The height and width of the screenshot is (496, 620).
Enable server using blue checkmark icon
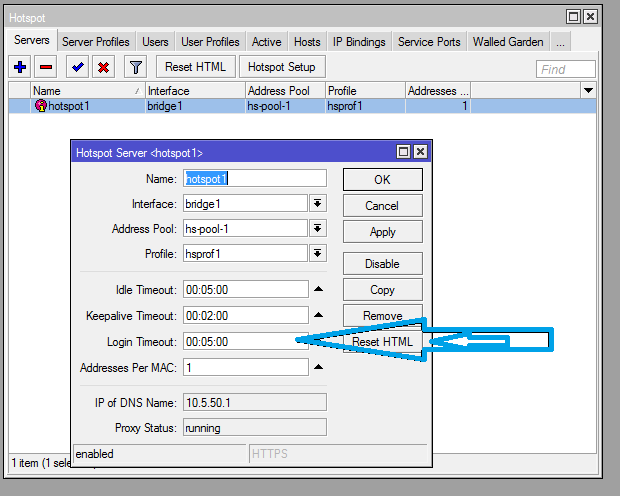tap(78, 67)
